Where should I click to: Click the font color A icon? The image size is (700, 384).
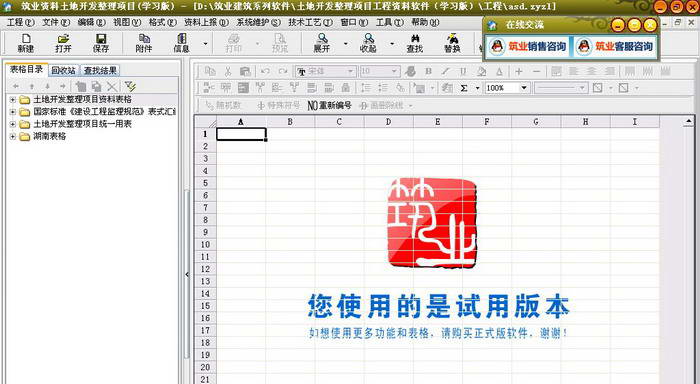[499, 71]
